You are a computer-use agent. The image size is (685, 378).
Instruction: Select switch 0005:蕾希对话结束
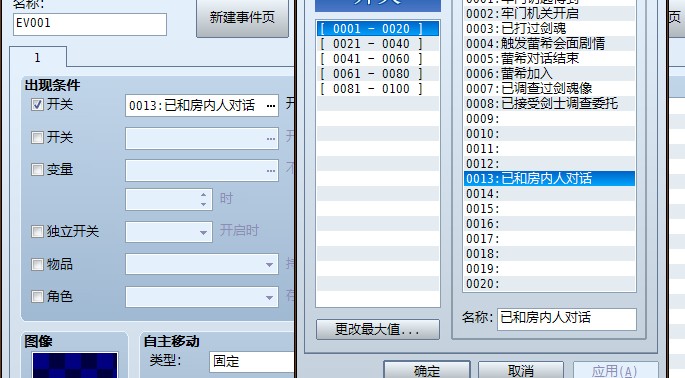(549, 59)
